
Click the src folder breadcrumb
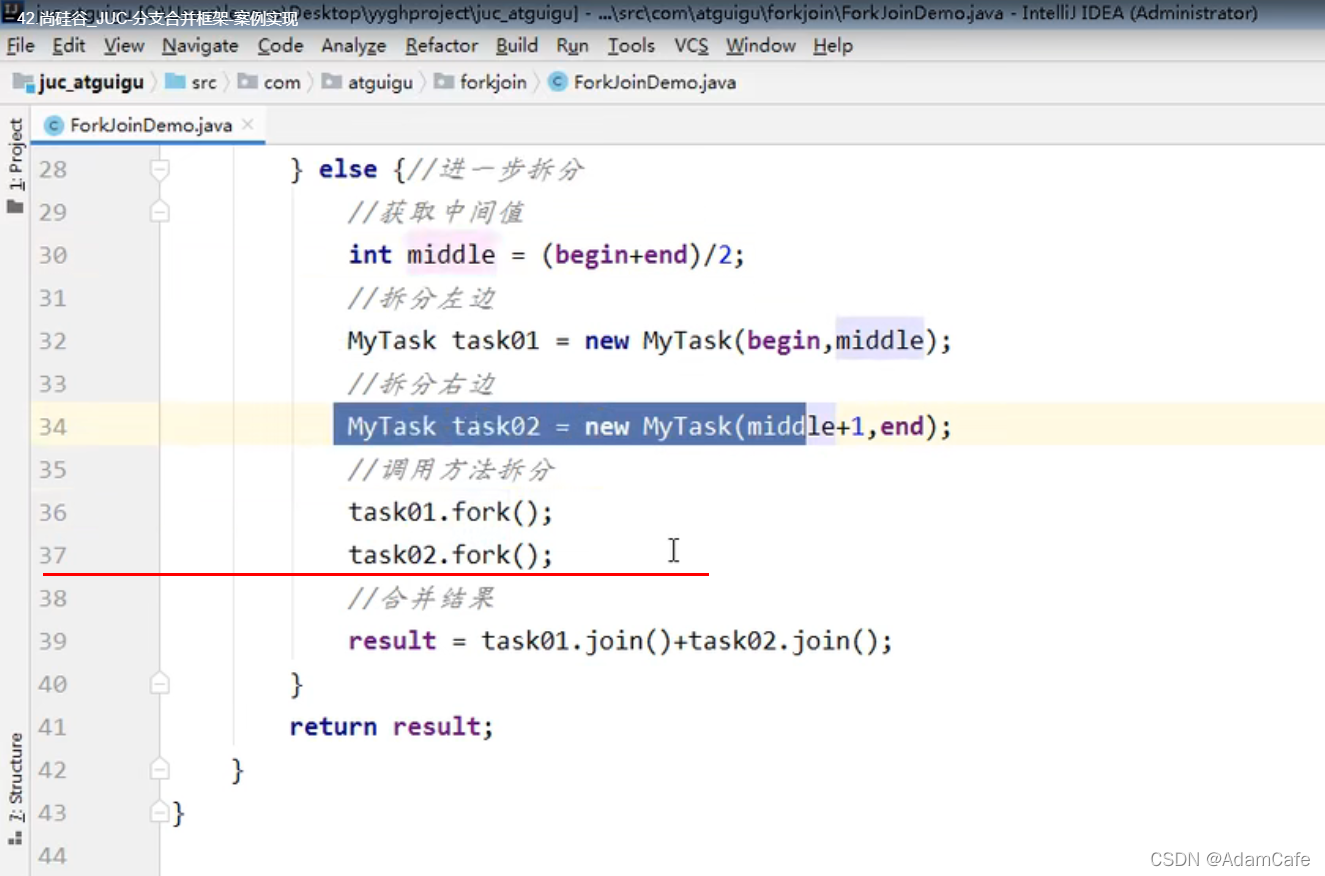coord(191,82)
